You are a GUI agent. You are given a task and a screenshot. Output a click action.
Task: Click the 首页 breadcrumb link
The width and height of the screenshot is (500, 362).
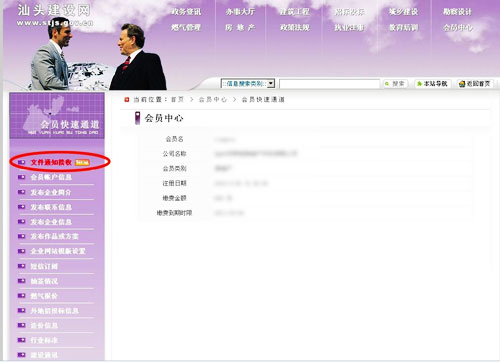[177, 99]
